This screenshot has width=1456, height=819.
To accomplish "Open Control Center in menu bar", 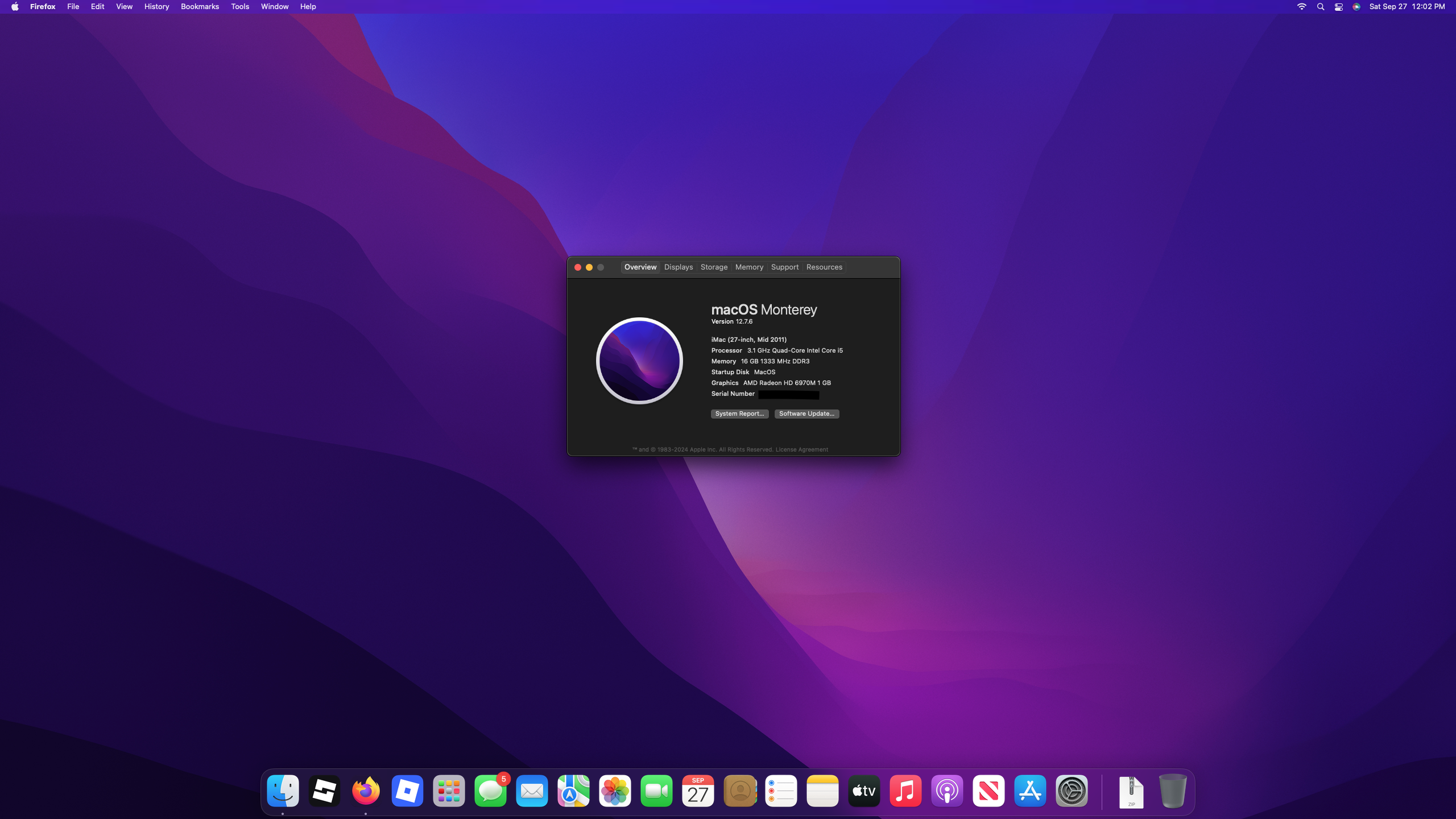I will [x=1339, y=7].
